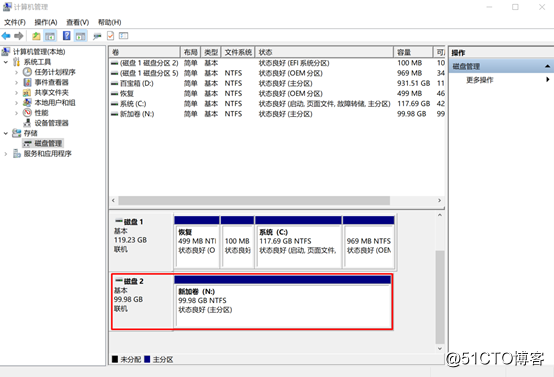Image resolution: width=554 pixels, height=377 pixels.
Task: Select the 百宝箱 (D:) volume row
Action: click(x=277, y=83)
